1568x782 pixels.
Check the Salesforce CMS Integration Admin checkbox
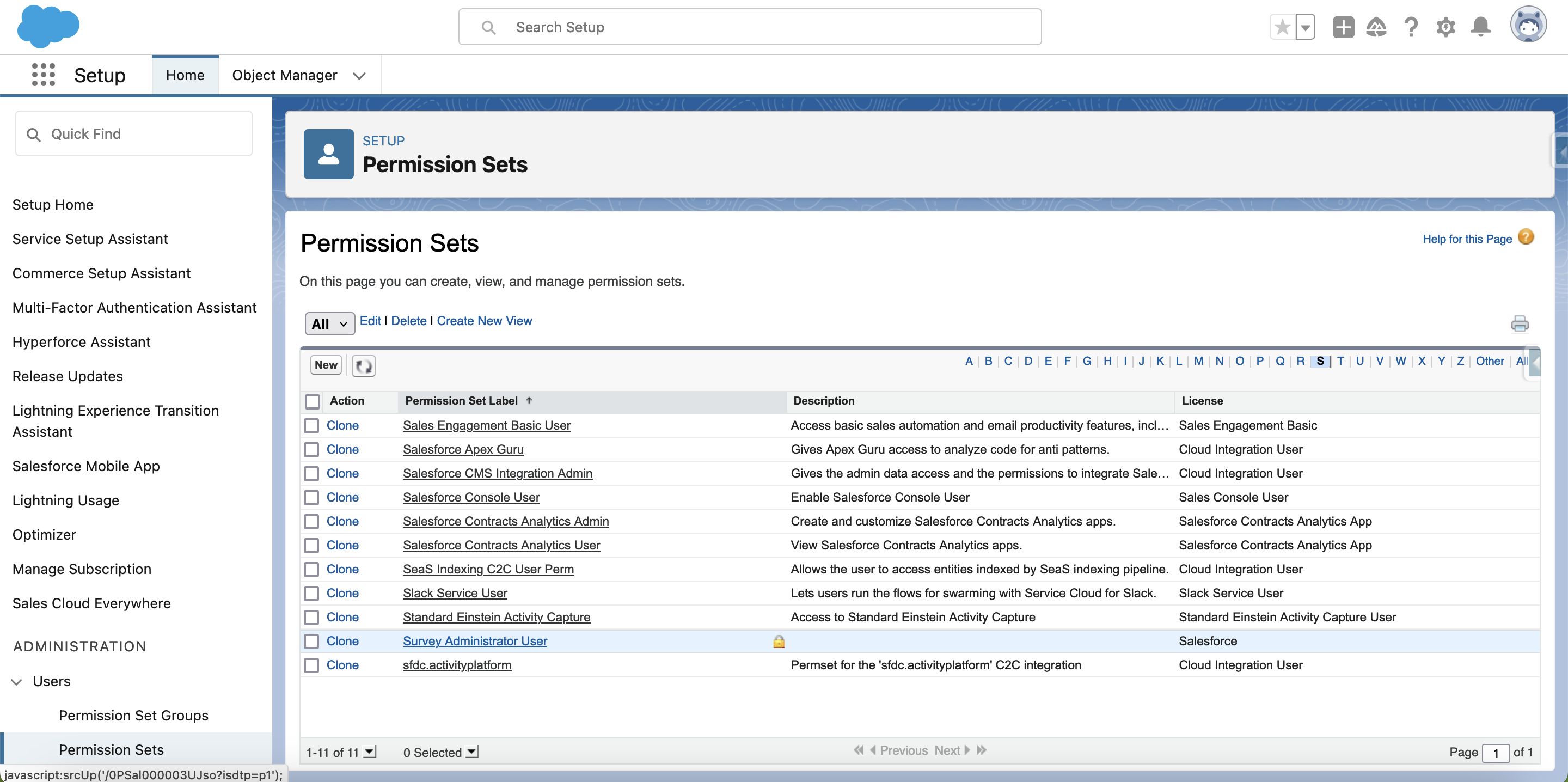(x=311, y=474)
